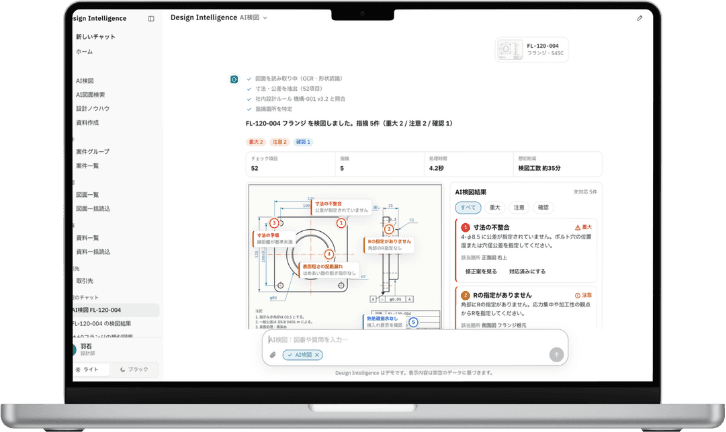726x432 pixels.
Task: Select chat AI検図 FL-120-004 in history
Action: 116,310
